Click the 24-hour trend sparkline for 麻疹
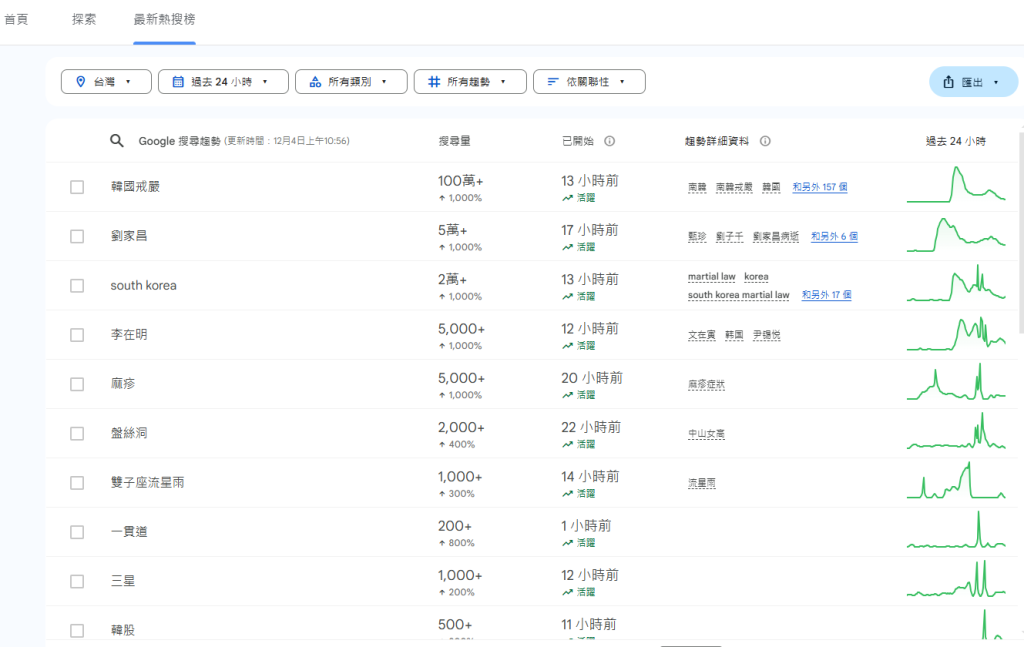The image size is (1024, 647). pos(956,383)
